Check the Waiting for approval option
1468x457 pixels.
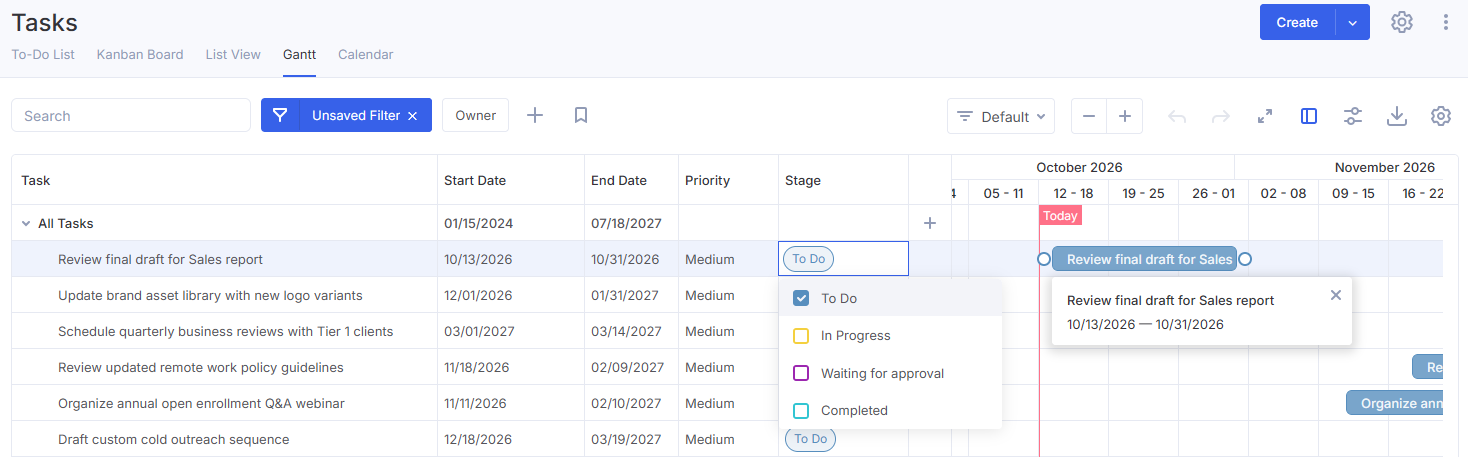tap(801, 373)
